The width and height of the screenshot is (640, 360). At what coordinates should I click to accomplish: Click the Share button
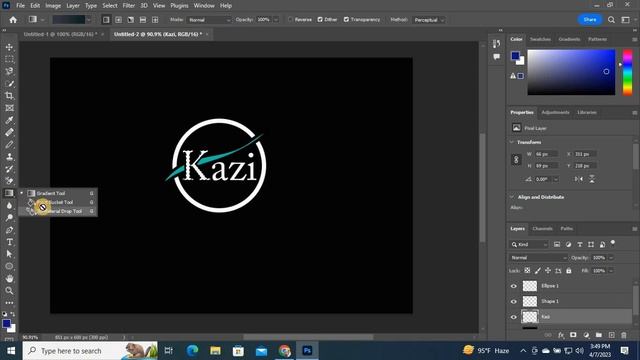tap(590, 20)
